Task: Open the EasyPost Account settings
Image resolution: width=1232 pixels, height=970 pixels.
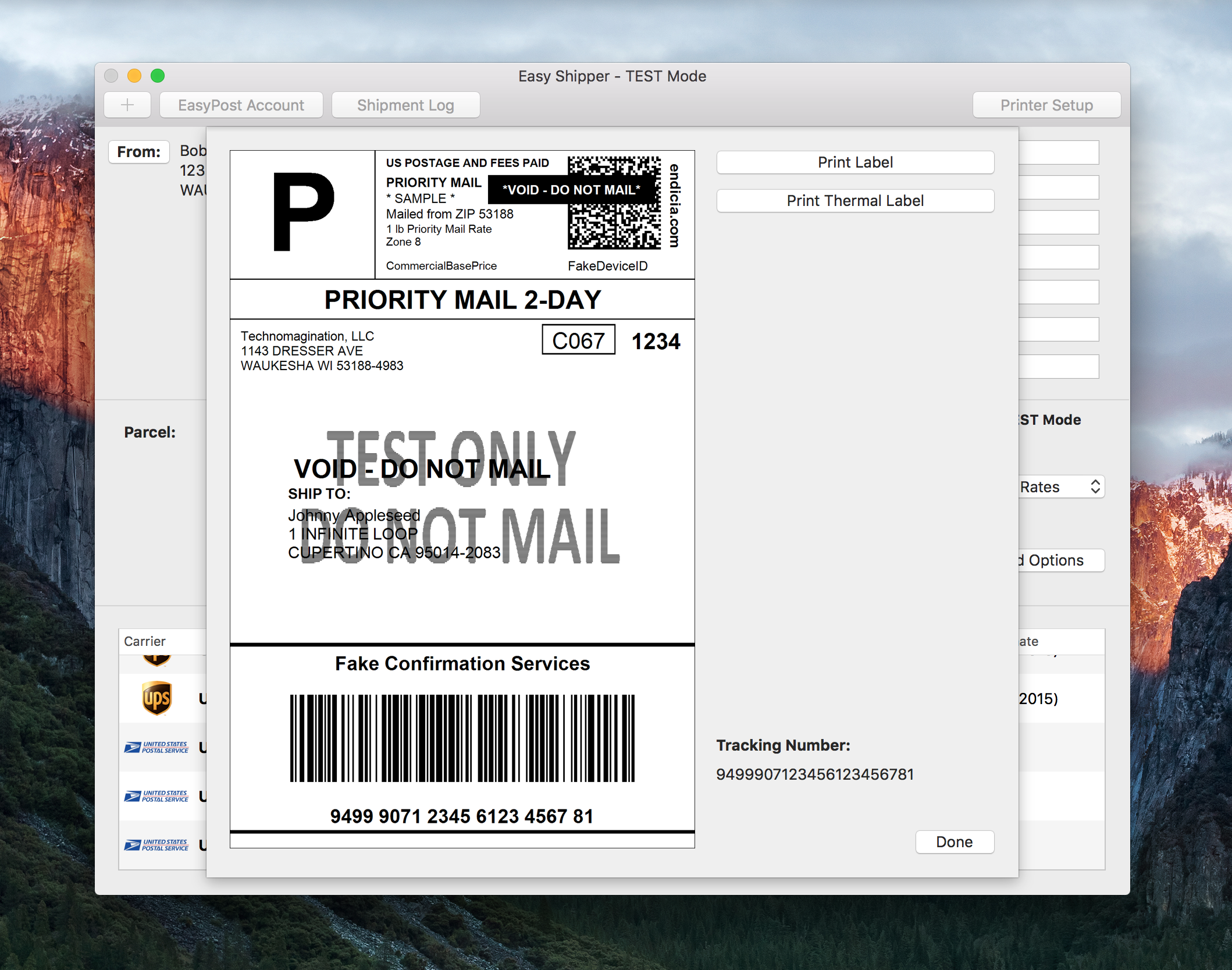Action: coord(241,105)
